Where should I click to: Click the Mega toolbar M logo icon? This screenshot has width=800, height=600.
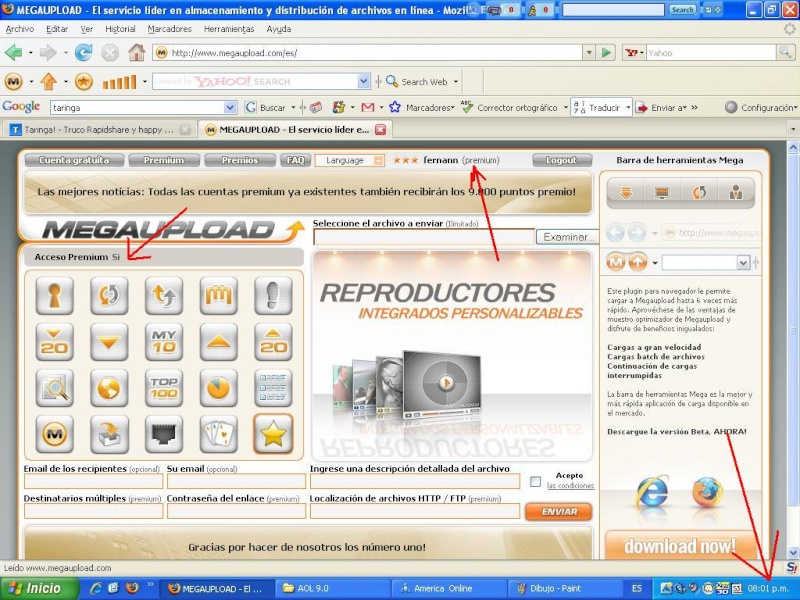point(14,82)
